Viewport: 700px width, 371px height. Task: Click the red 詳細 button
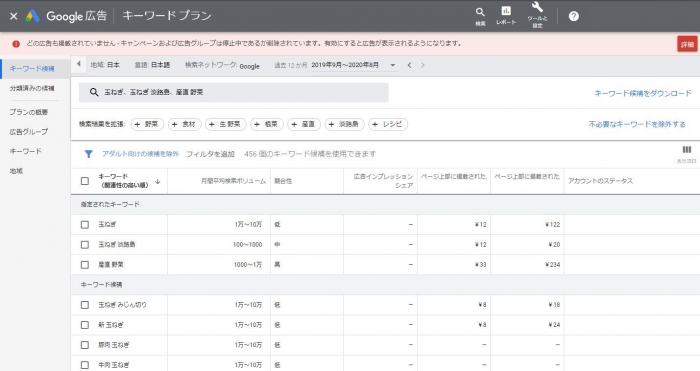pyautogui.click(x=687, y=44)
